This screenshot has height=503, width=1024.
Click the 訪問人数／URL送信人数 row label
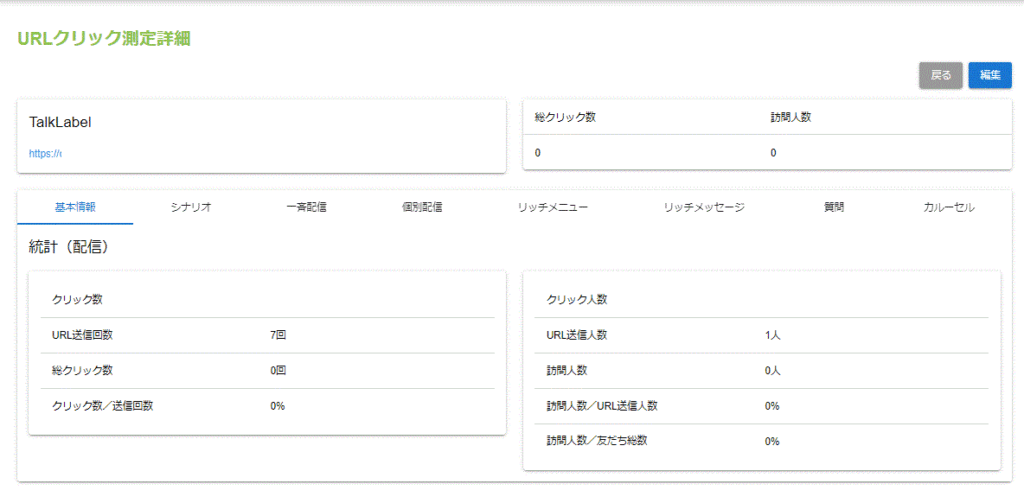point(602,405)
